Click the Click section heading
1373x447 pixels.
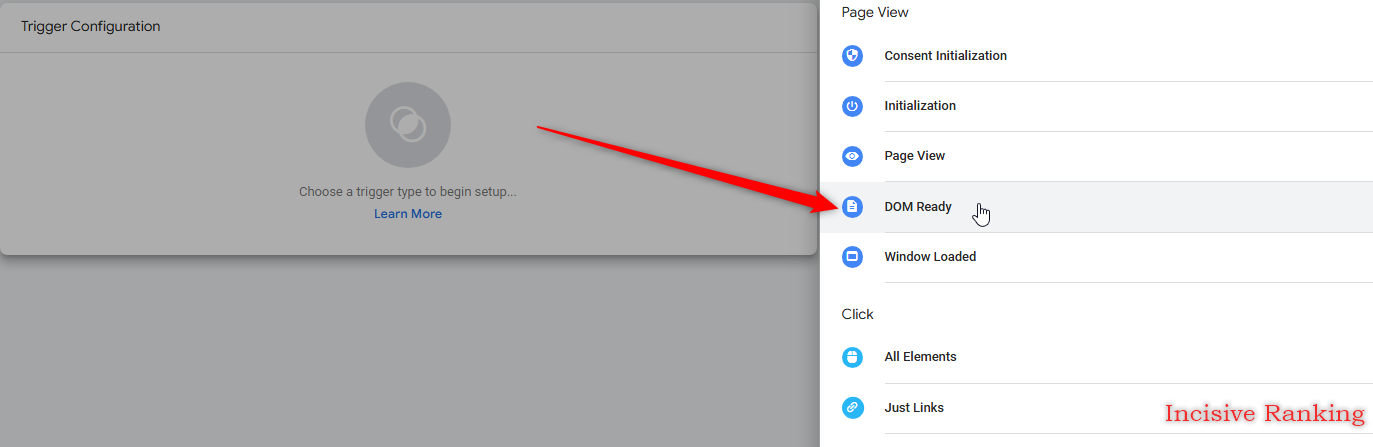[858, 314]
